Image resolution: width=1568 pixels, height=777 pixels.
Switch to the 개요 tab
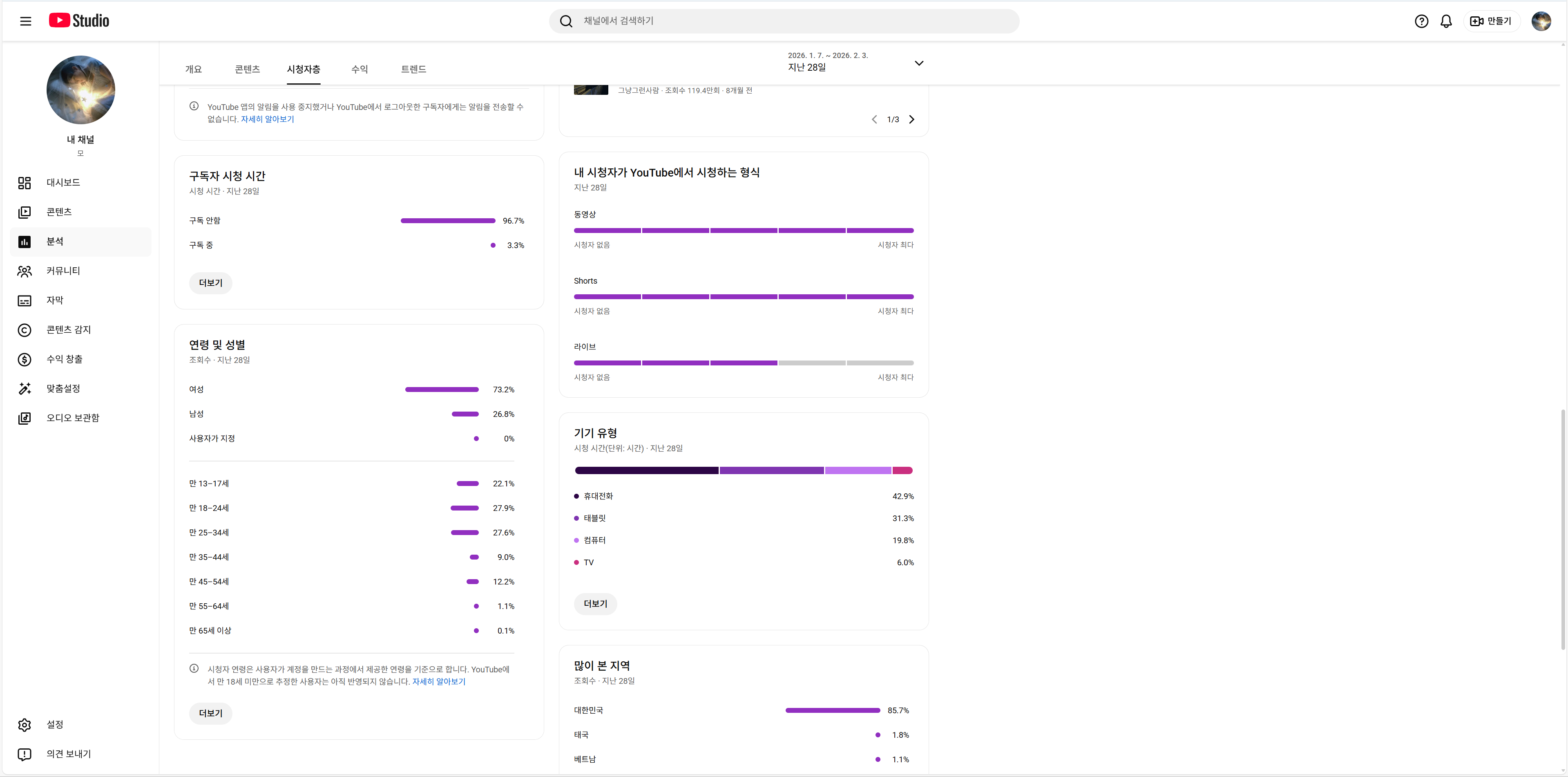pos(194,69)
